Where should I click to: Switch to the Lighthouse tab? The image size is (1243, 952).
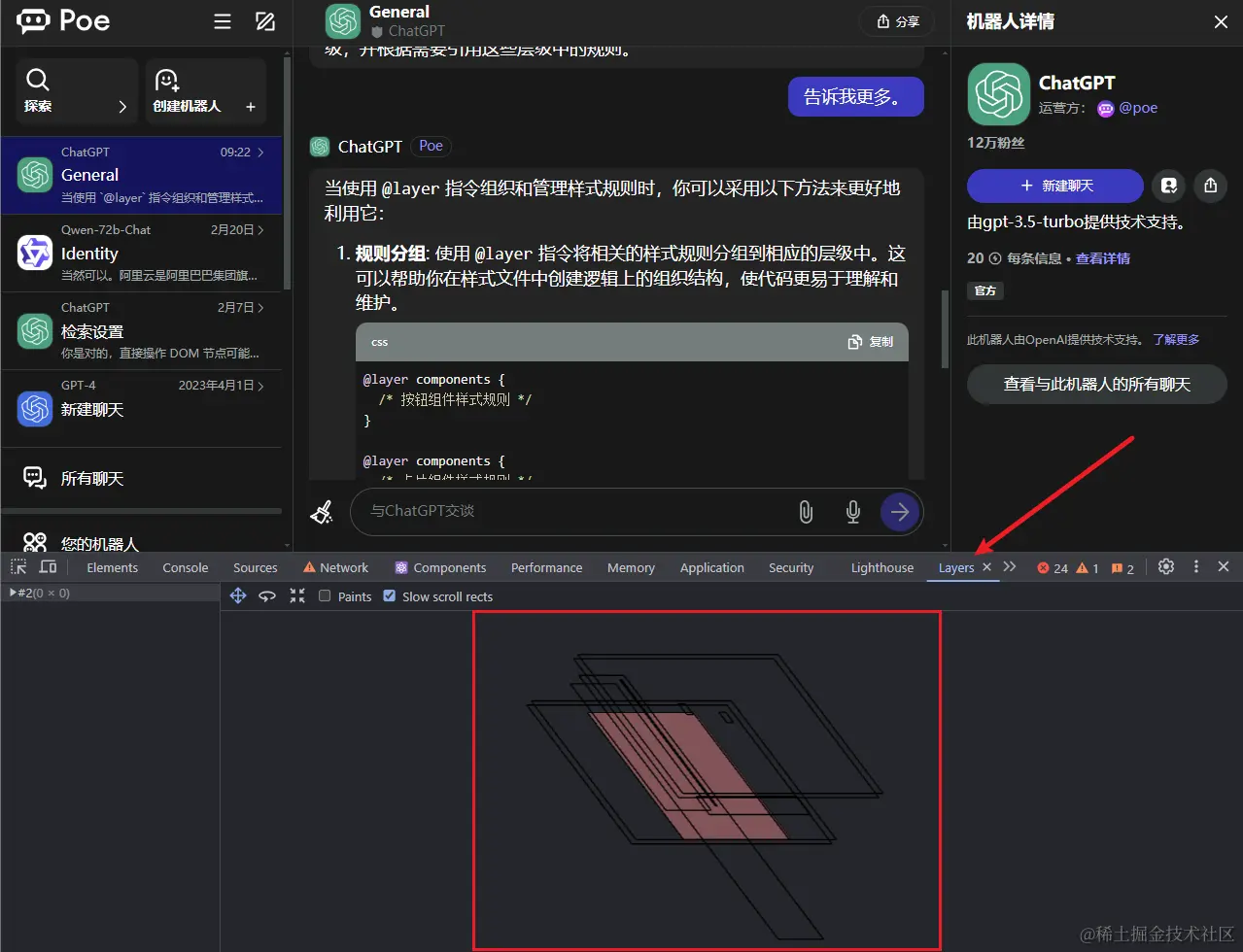click(882, 568)
